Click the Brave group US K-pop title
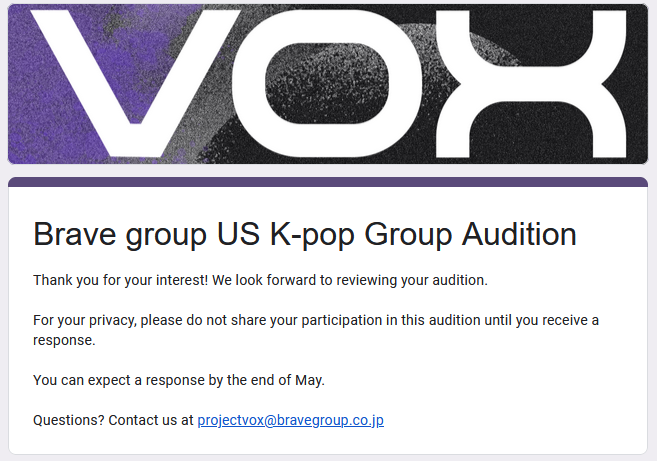Image resolution: width=657 pixels, height=461 pixels. (x=305, y=234)
